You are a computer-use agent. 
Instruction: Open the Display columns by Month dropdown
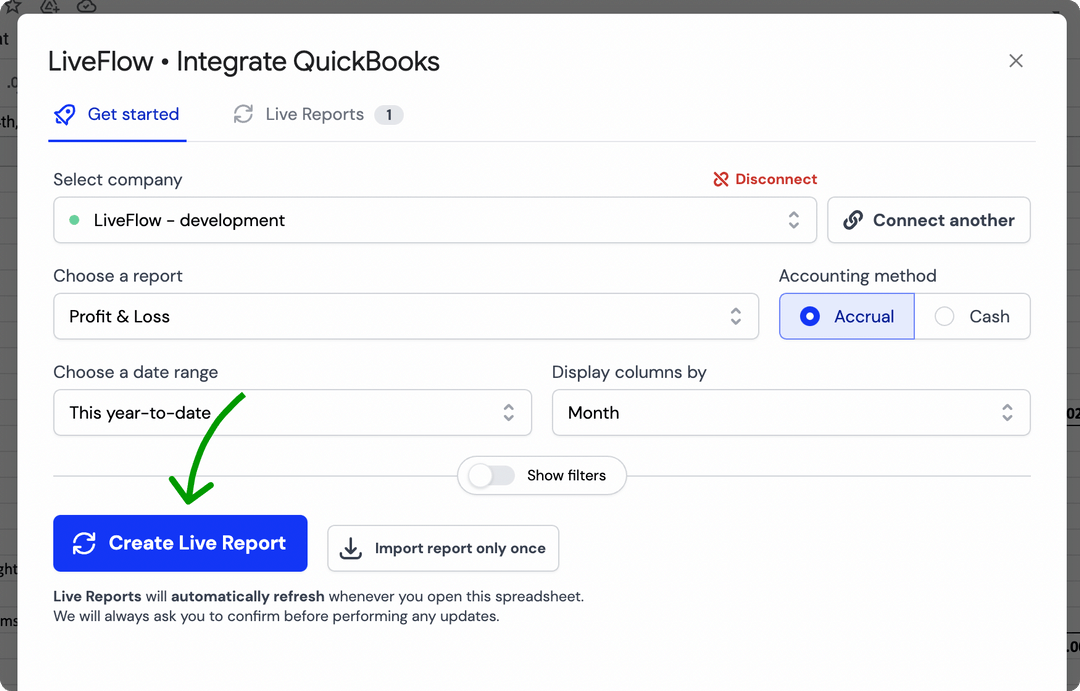click(791, 413)
